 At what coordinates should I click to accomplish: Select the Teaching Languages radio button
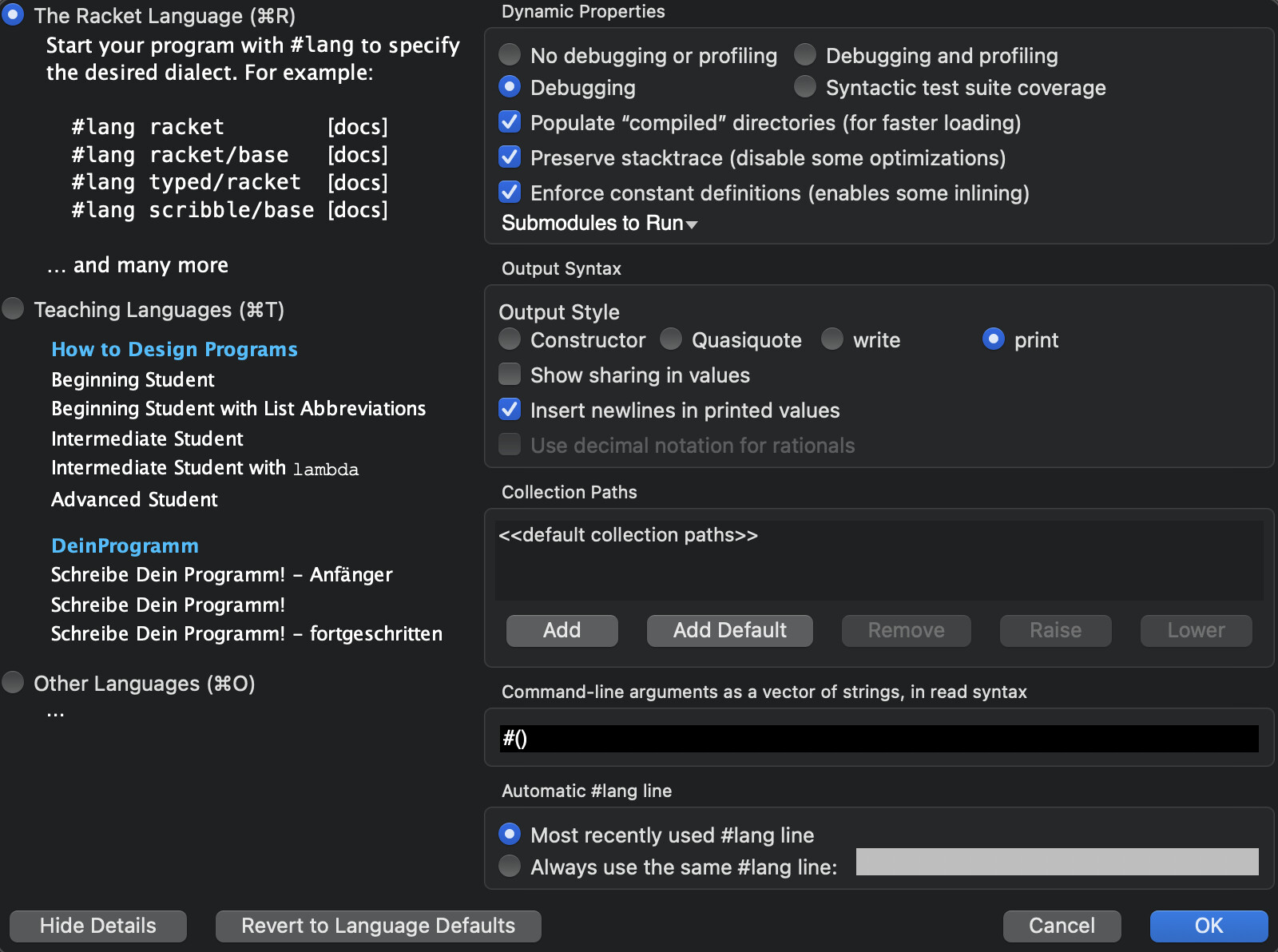[x=13, y=309]
